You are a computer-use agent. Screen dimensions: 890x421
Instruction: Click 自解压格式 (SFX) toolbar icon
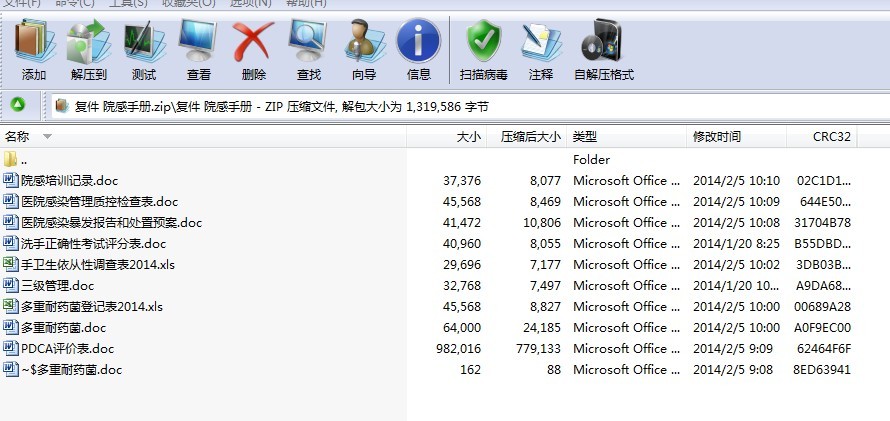603,50
